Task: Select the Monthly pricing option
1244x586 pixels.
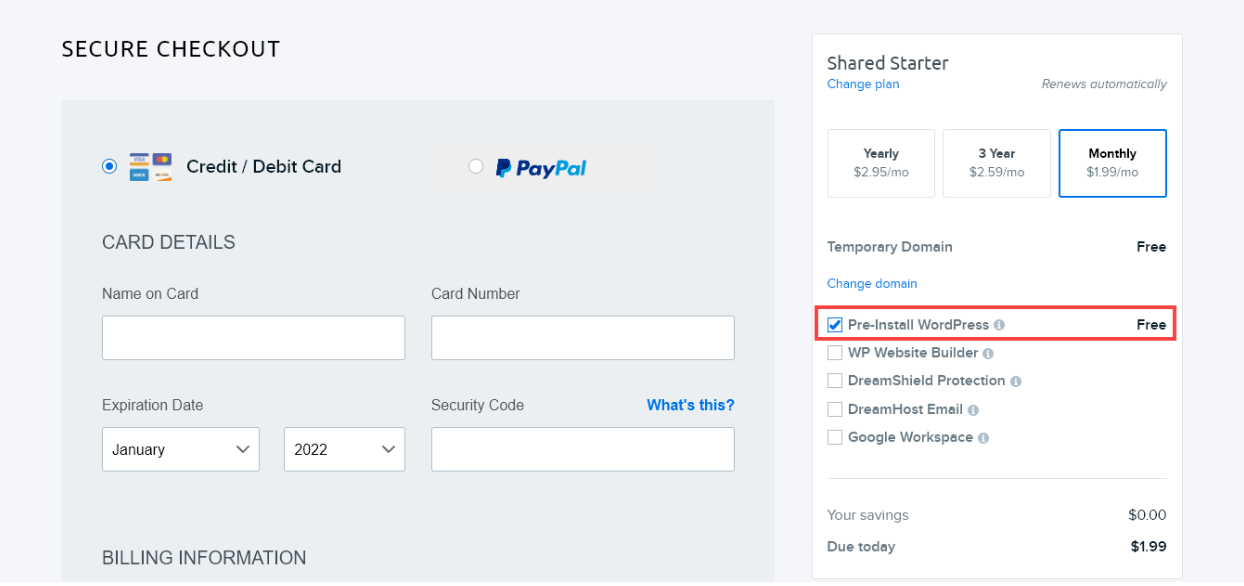Action: [x=1112, y=163]
